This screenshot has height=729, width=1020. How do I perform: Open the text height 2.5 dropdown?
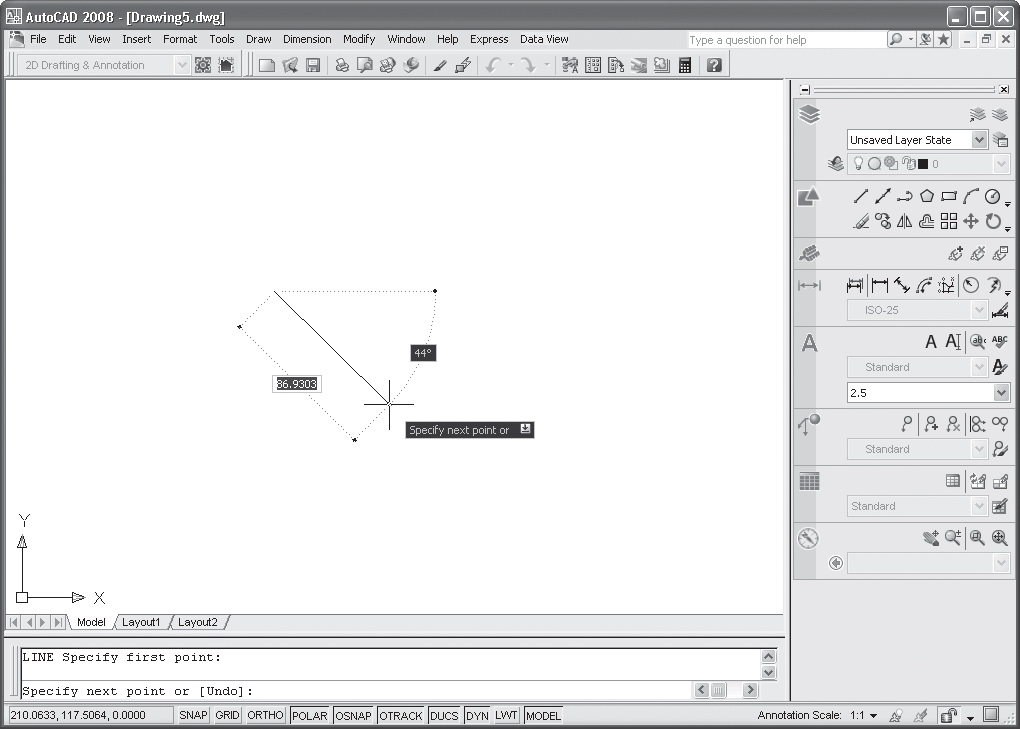click(x=1001, y=393)
